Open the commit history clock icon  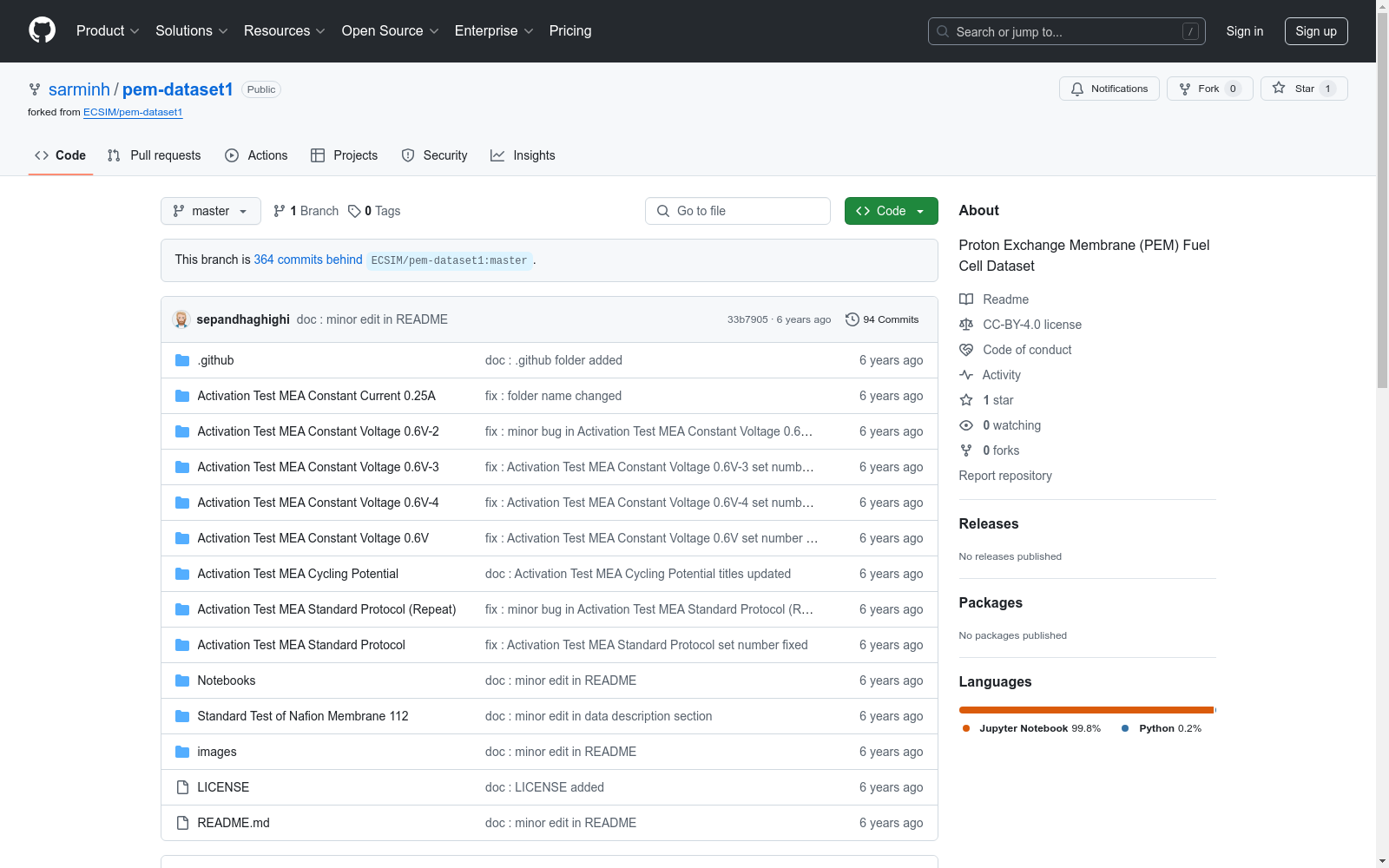click(x=852, y=319)
